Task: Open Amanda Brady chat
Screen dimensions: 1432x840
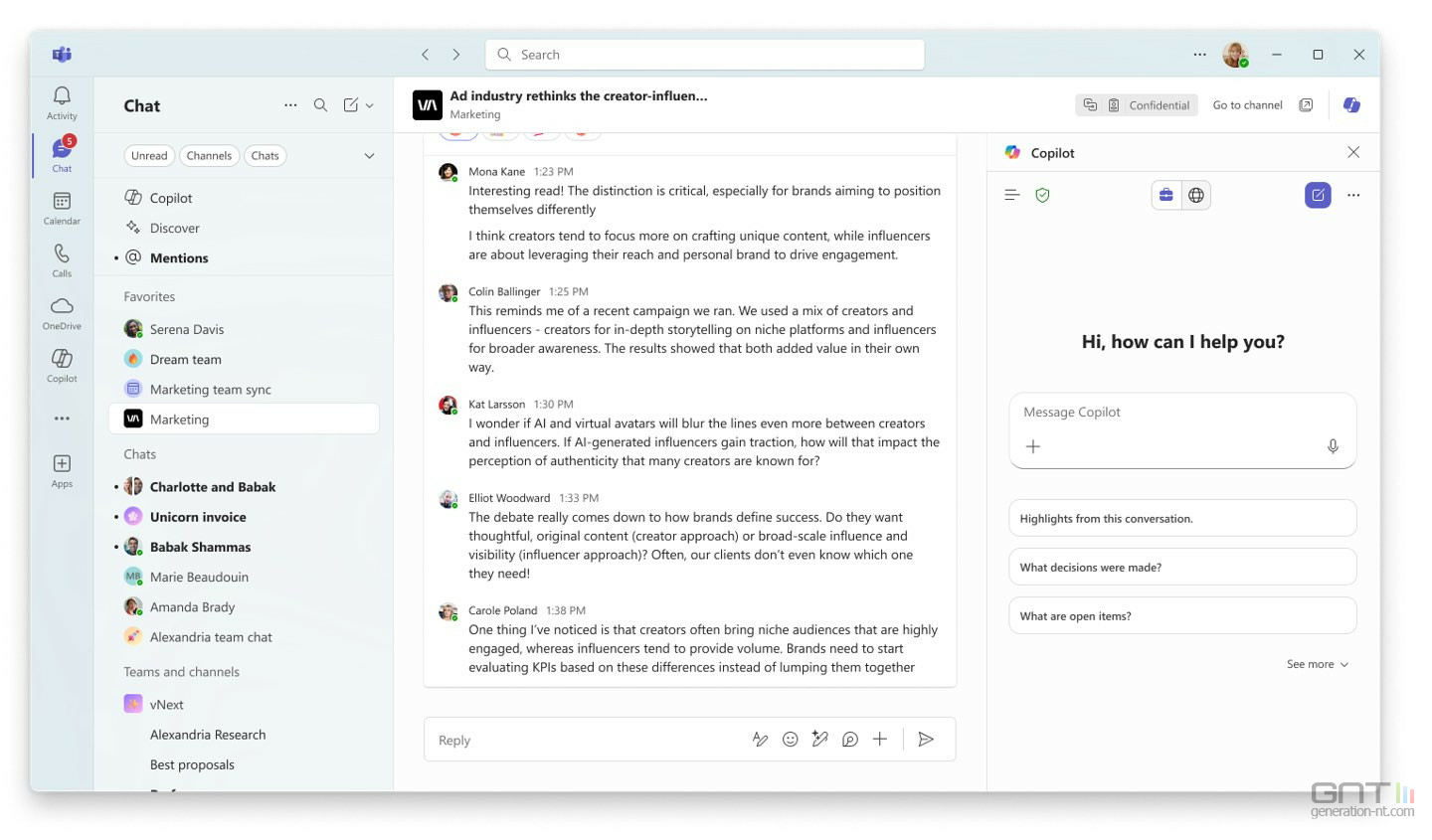Action: point(244,606)
